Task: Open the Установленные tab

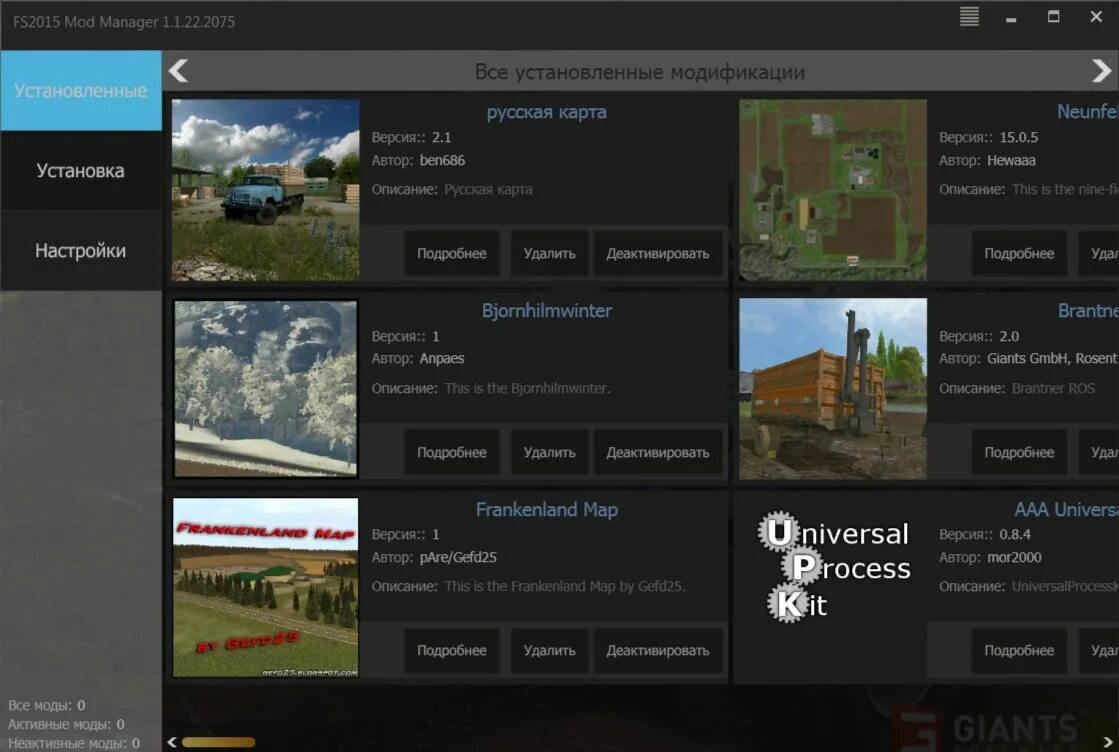Action: coord(81,91)
